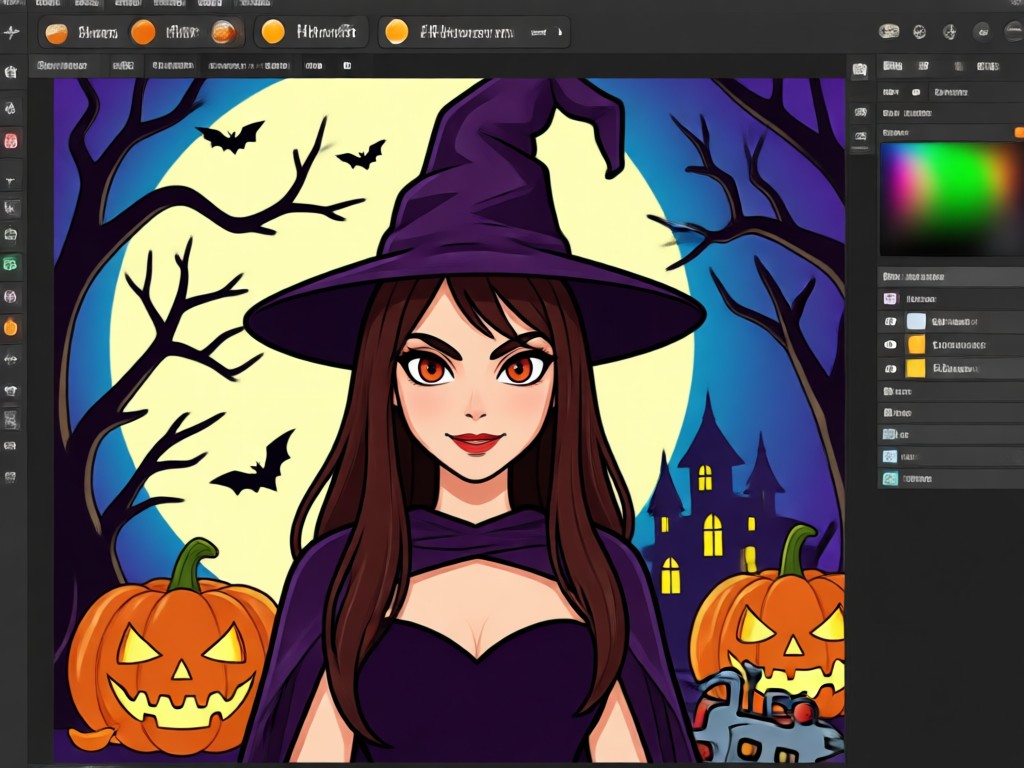Click the second short label in the options bar

(123, 65)
